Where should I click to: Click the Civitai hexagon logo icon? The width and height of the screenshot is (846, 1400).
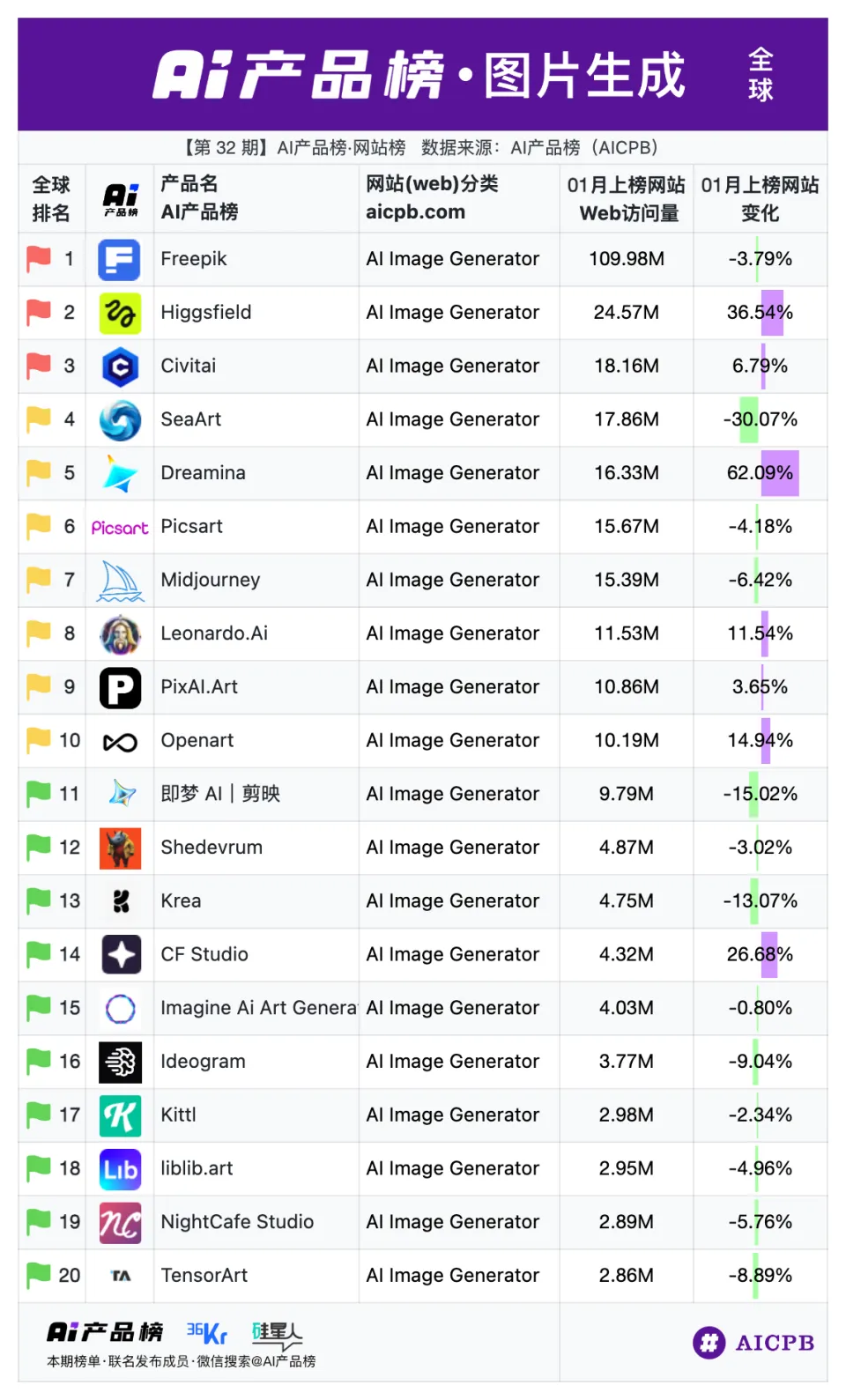120,367
